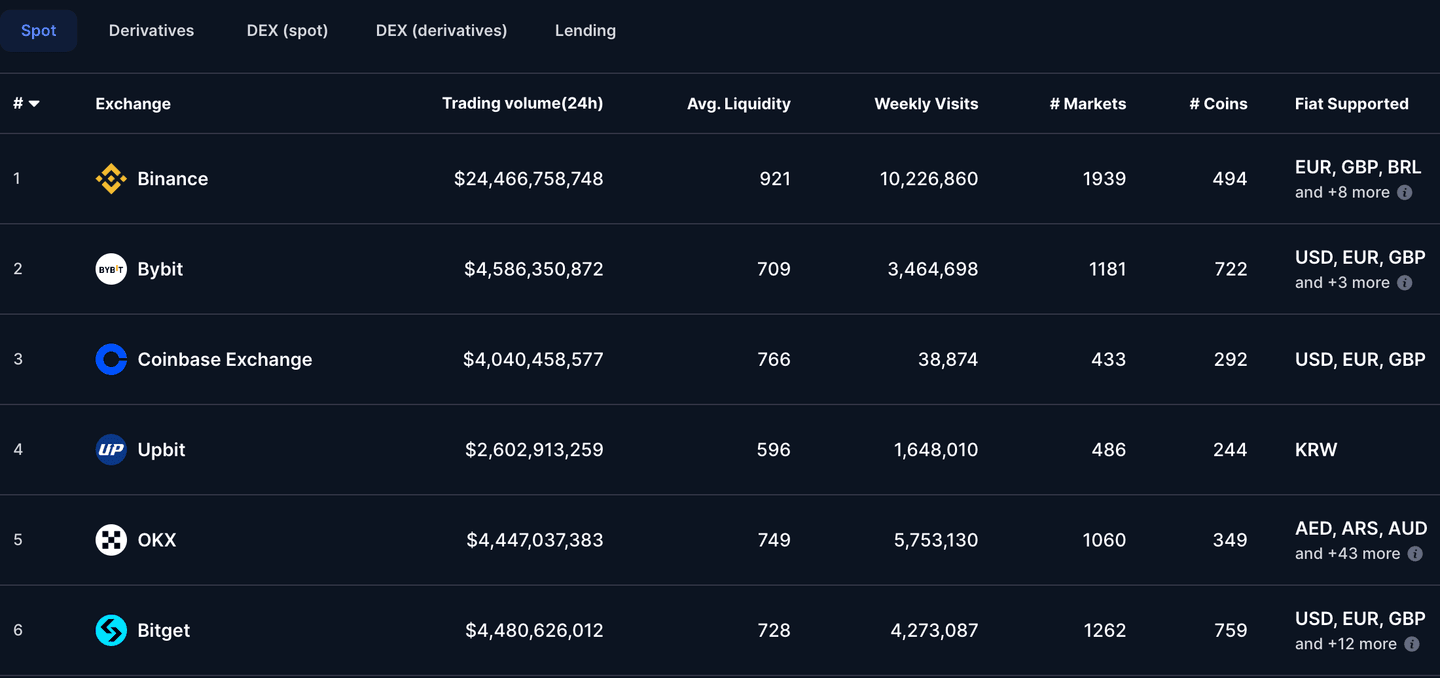Switch to the Derivatives tab
This screenshot has height=678, width=1440.
pos(151,31)
